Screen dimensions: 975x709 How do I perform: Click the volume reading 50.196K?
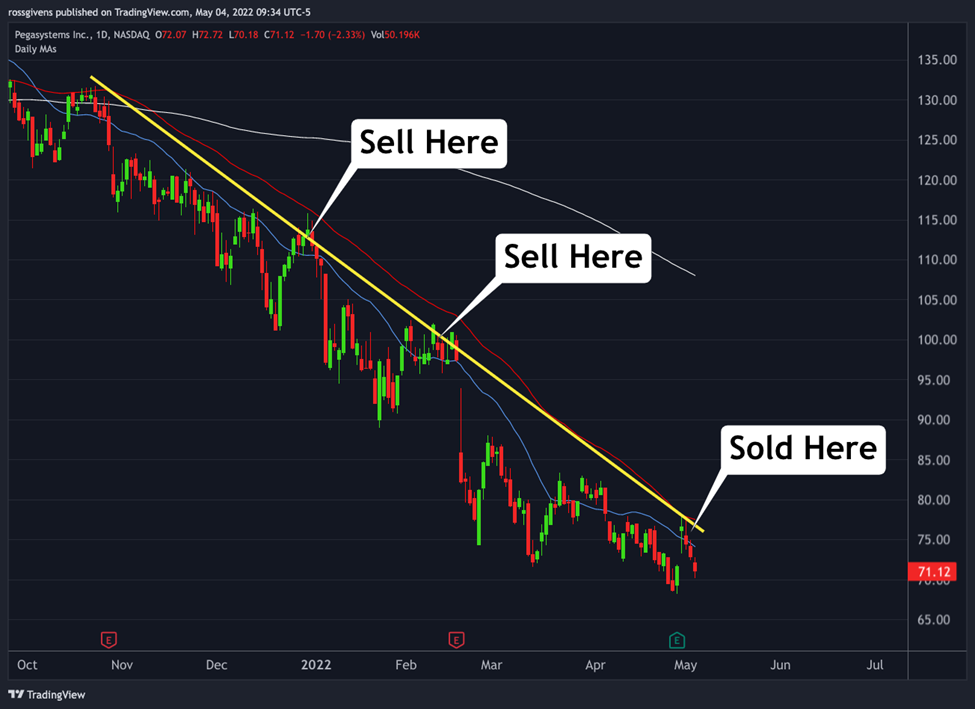[x=402, y=35]
